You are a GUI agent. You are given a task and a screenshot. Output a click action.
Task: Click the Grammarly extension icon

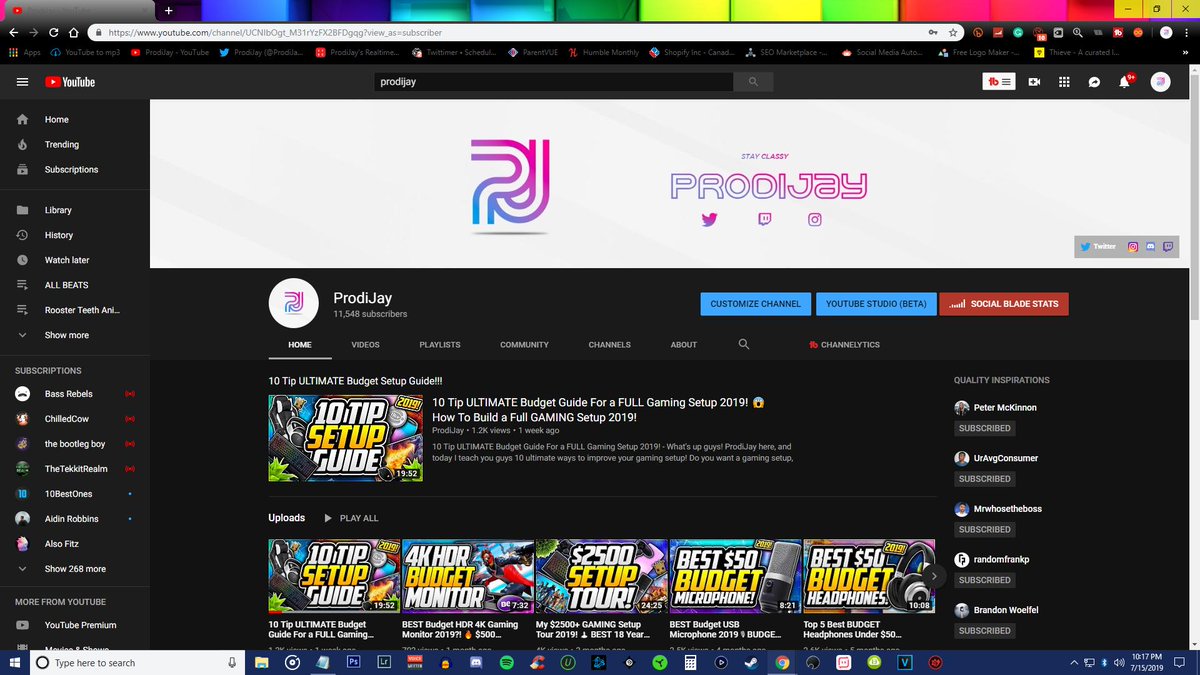pos(1018,32)
